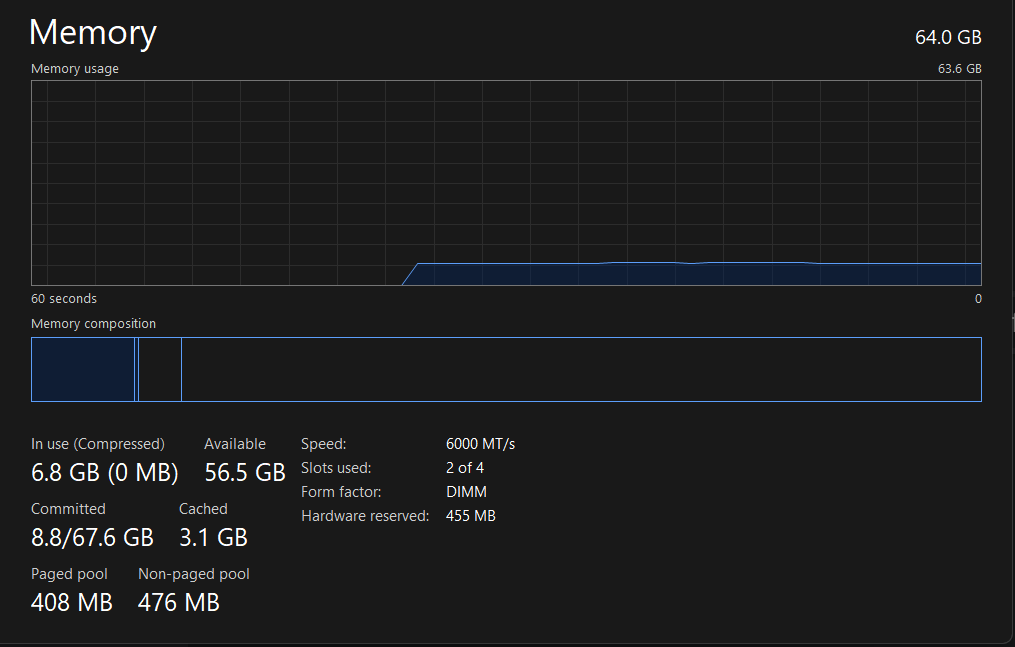Click the Speed: label
This screenshot has width=1015, height=647.
point(324,444)
